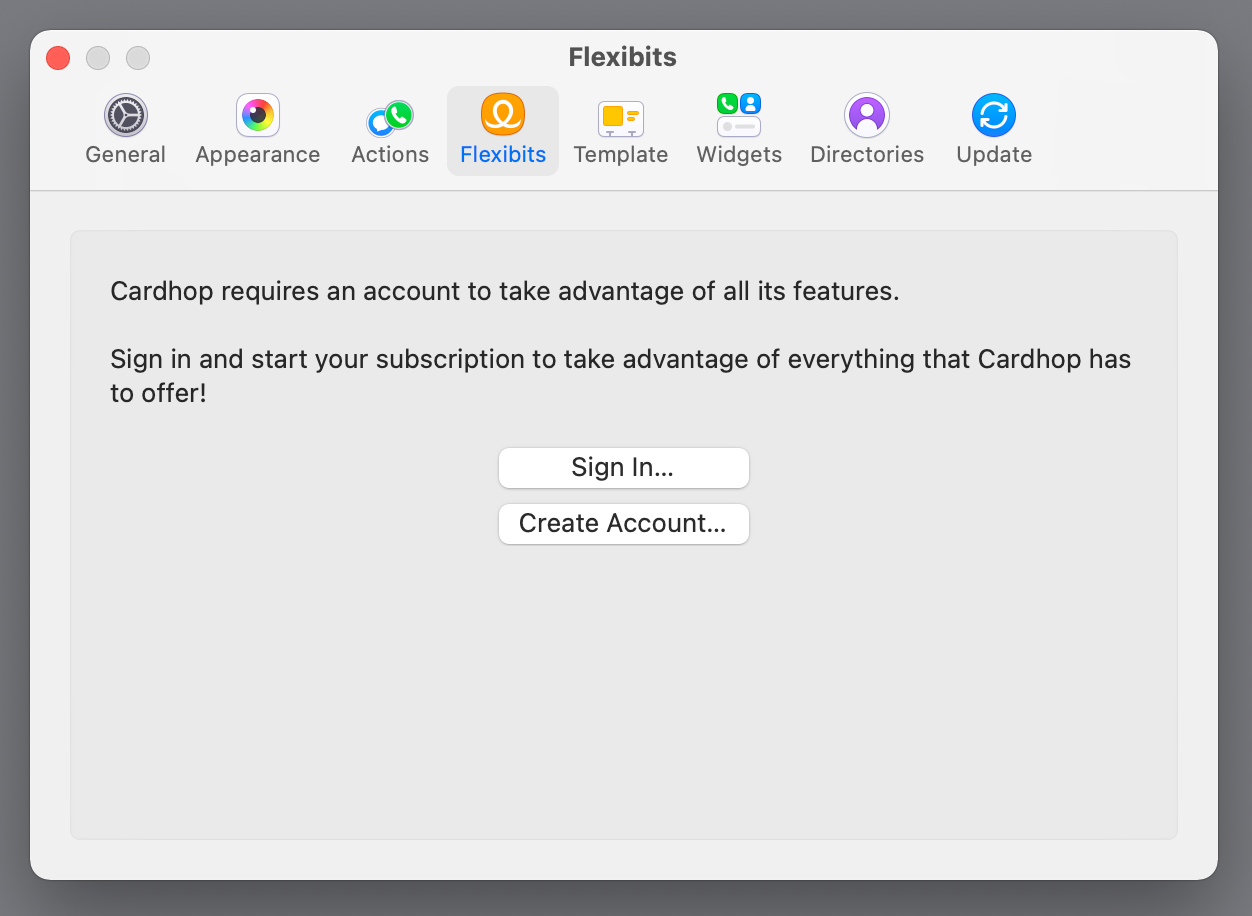Image resolution: width=1252 pixels, height=916 pixels.
Task: Select the Actions phone bubble icon
Action: tap(390, 118)
